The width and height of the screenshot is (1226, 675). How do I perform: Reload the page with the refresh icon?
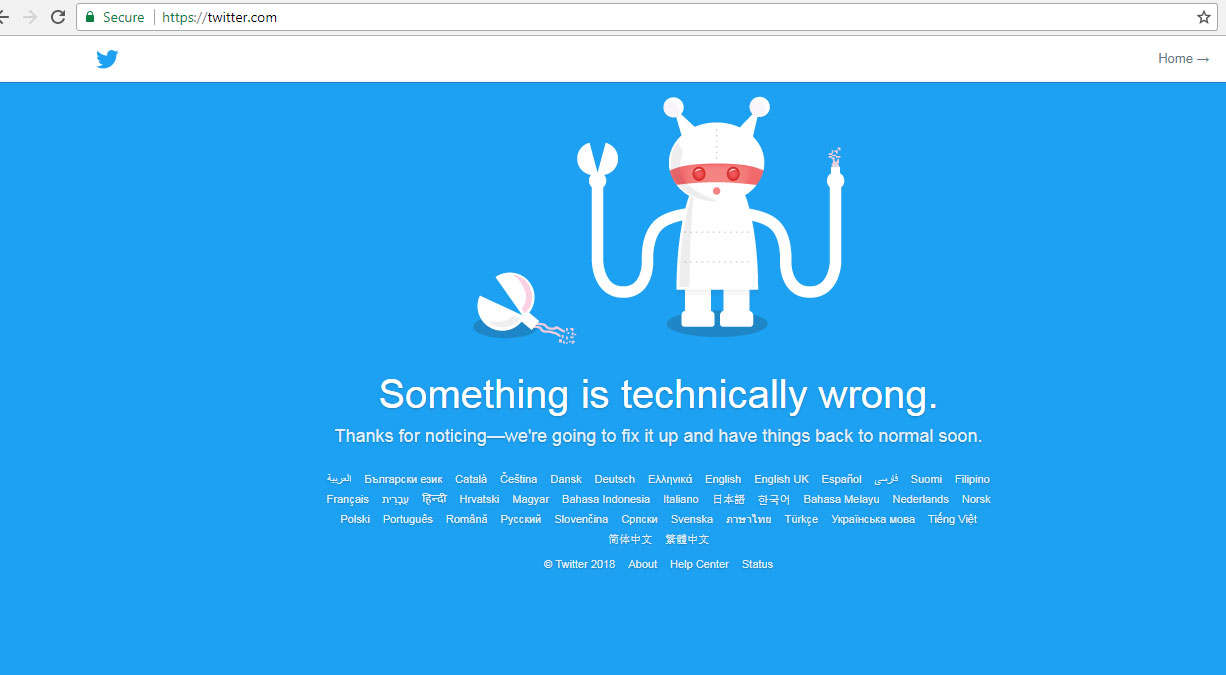pos(58,17)
